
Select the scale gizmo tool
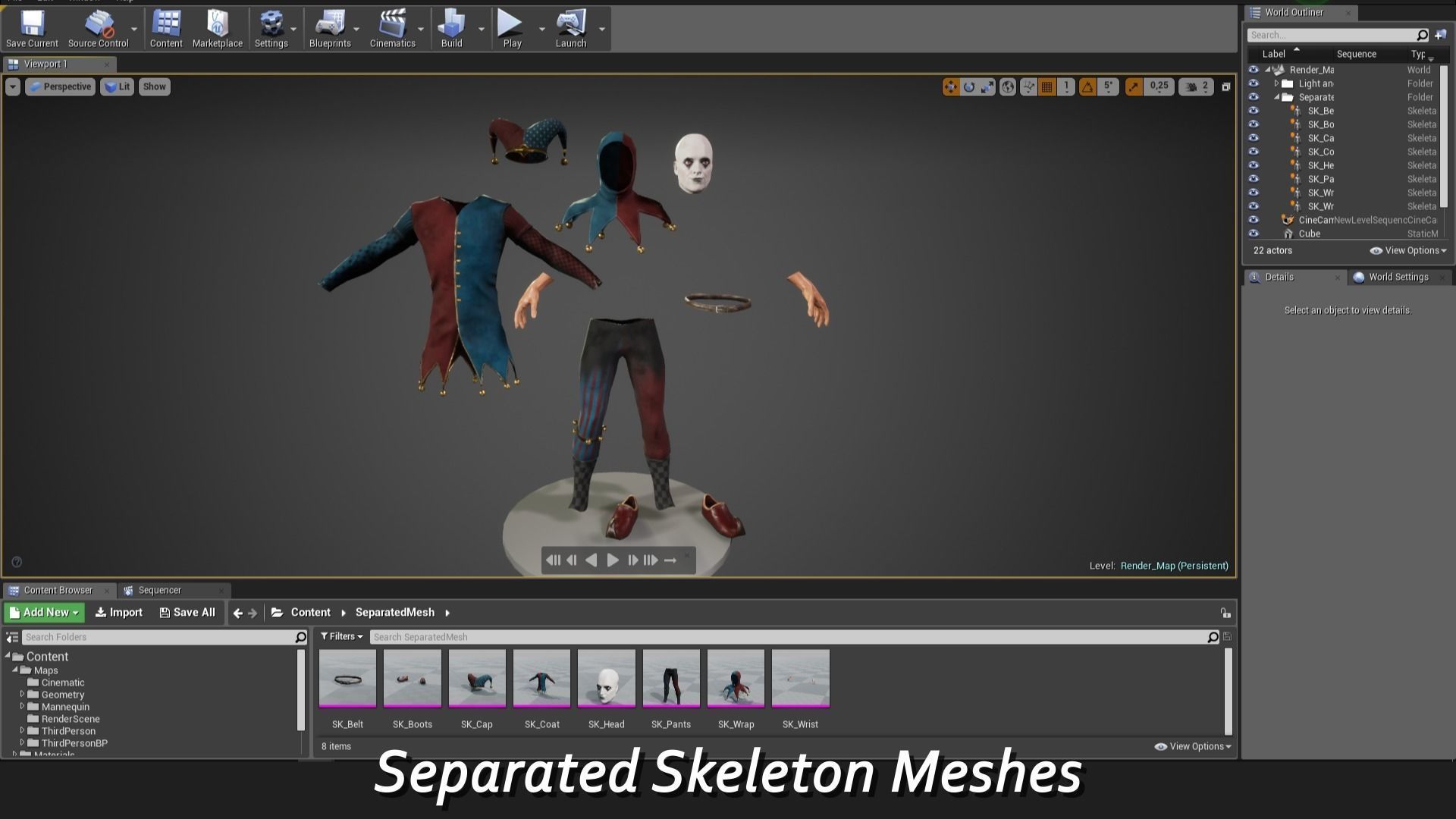pos(987,87)
